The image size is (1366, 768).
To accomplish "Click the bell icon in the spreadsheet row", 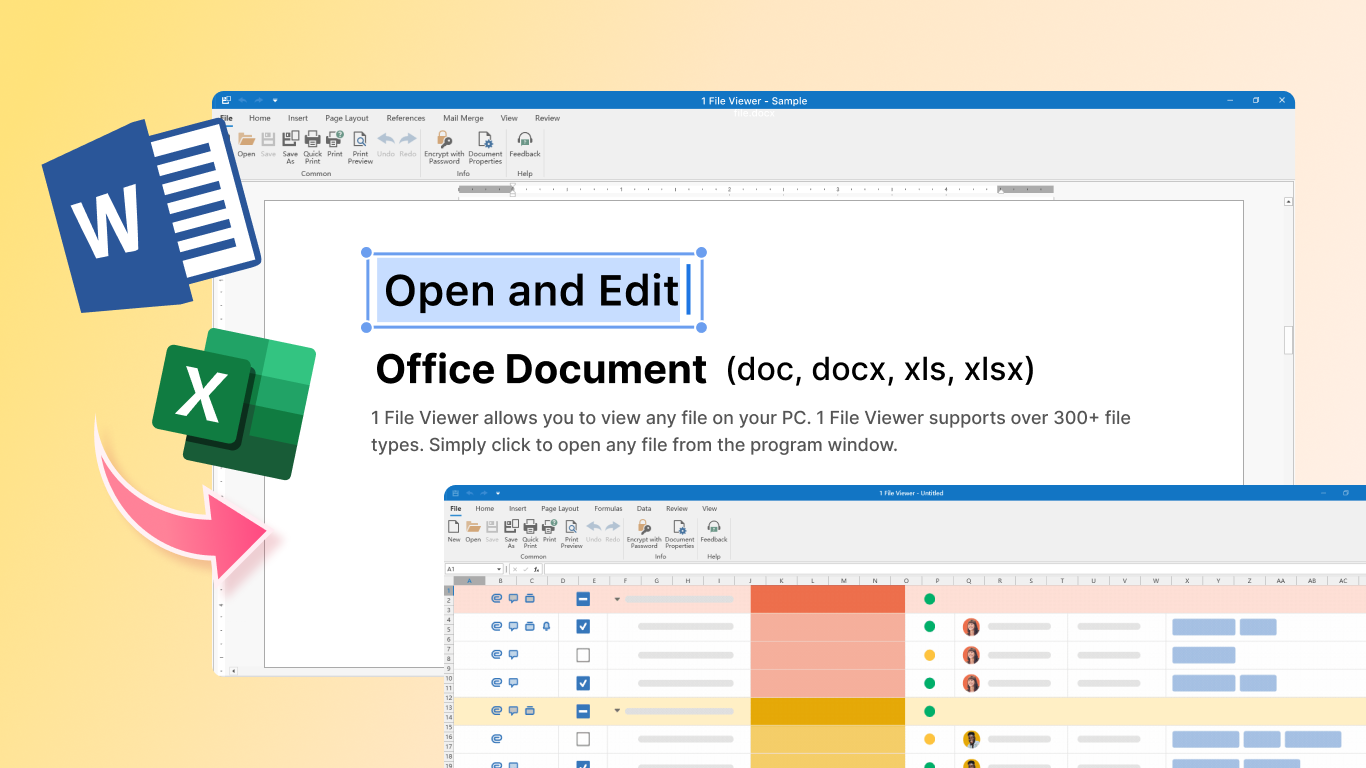I will pos(546,627).
